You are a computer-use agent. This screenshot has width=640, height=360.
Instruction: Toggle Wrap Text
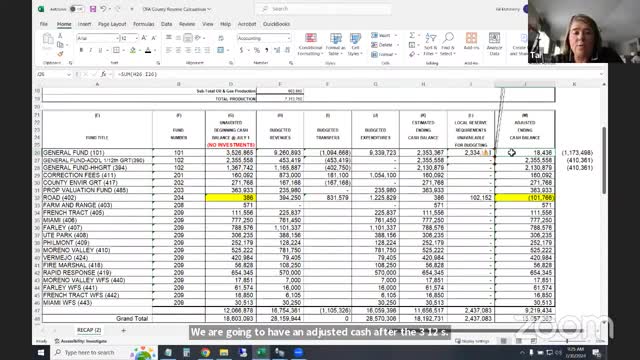pyautogui.click(x=221, y=38)
